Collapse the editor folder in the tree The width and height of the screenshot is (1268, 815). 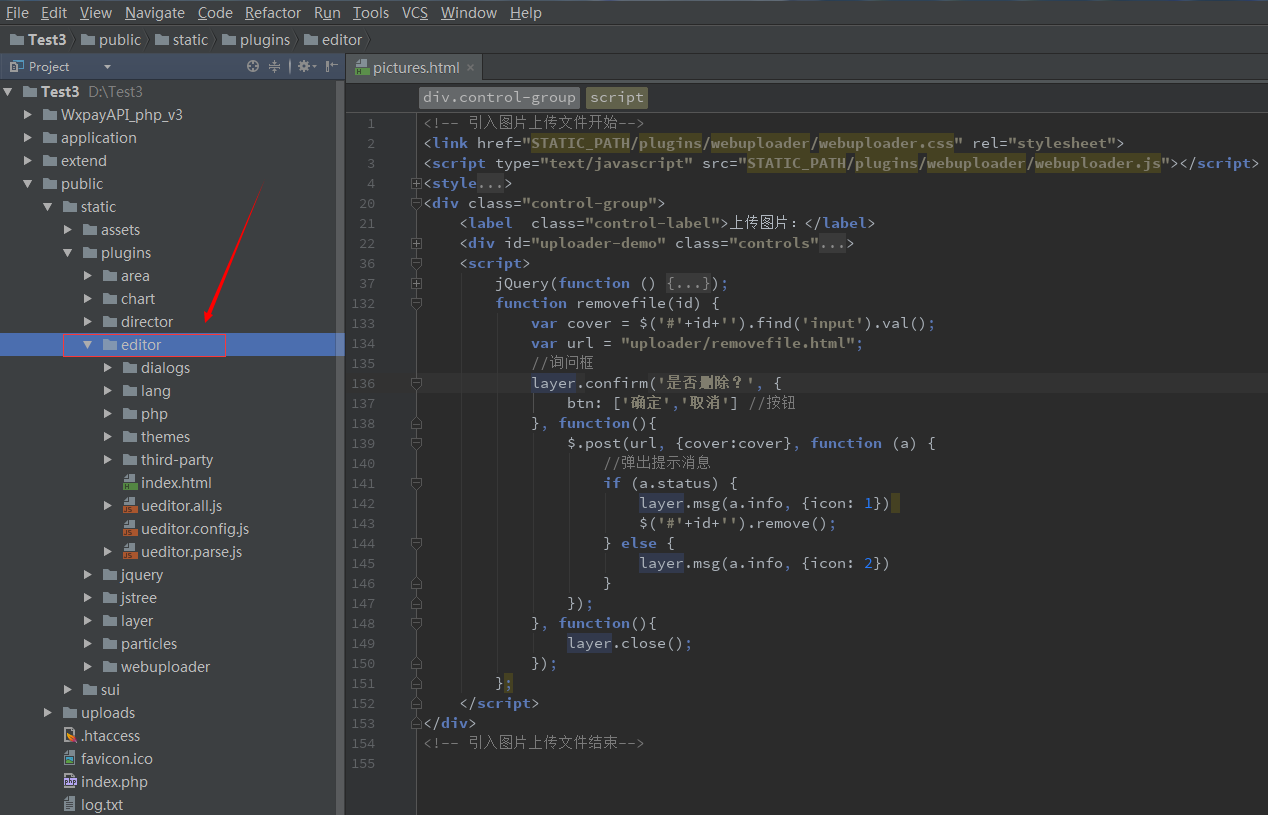pyautogui.click(x=88, y=345)
